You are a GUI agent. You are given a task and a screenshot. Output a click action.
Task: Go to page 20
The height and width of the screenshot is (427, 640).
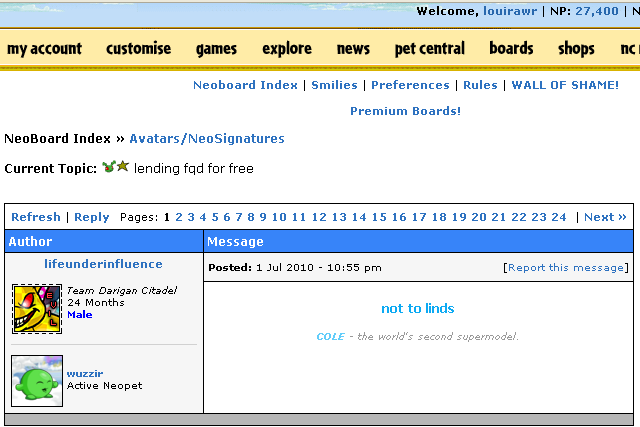pyautogui.click(x=479, y=217)
